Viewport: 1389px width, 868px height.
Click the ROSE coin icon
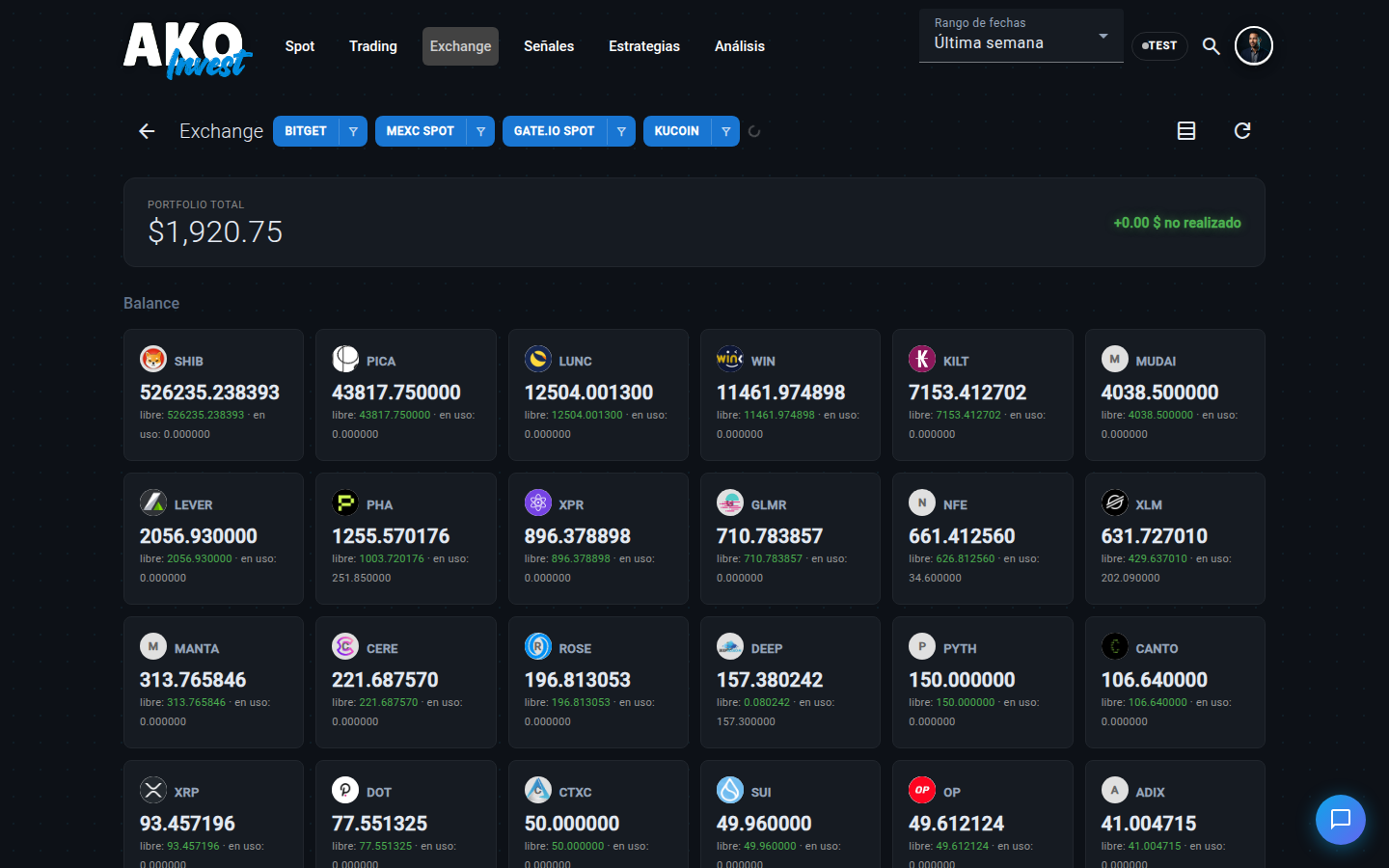(538, 646)
